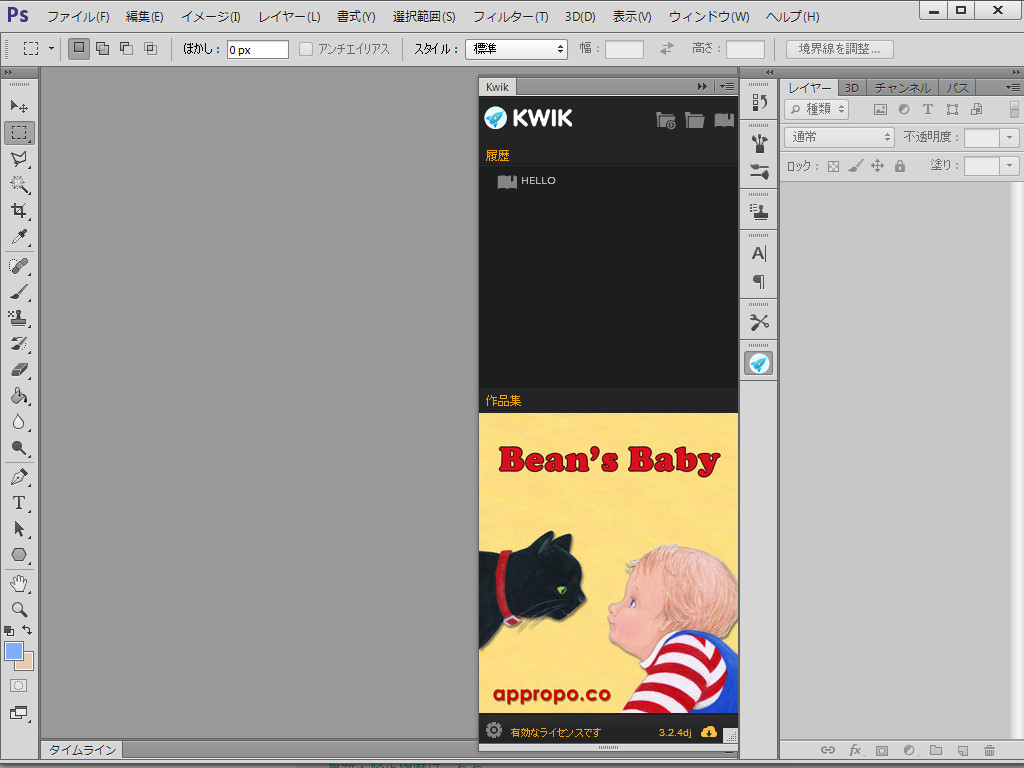Viewport: 1024px width, 768px height.
Task: Toggle lock transparent pixels
Action: click(x=833, y=166)
